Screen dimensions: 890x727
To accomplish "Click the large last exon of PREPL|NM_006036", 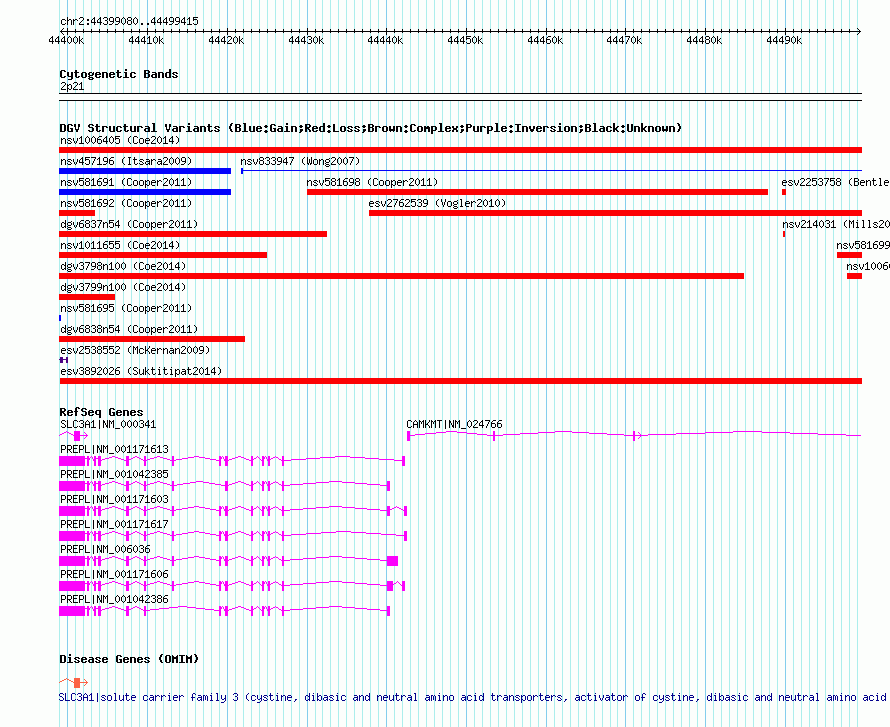I will click(x=392, y=561).
